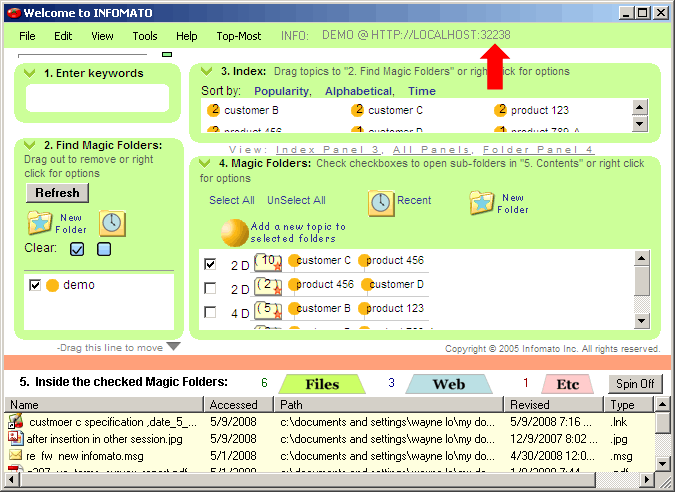Click the Revised column header
This screenshot has width=675, height=492.
554,405
